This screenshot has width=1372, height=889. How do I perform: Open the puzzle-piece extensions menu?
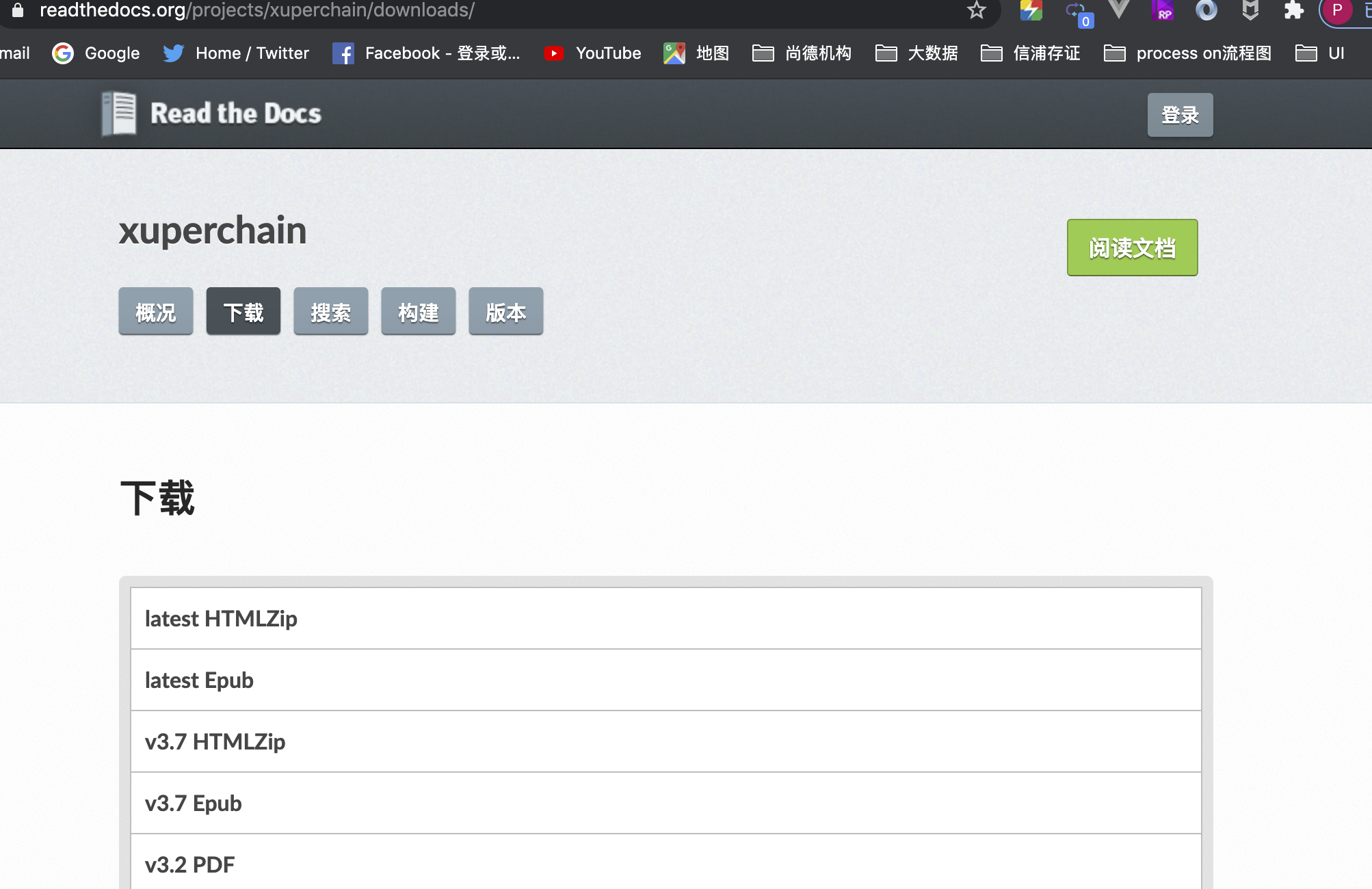[1293, 10]
